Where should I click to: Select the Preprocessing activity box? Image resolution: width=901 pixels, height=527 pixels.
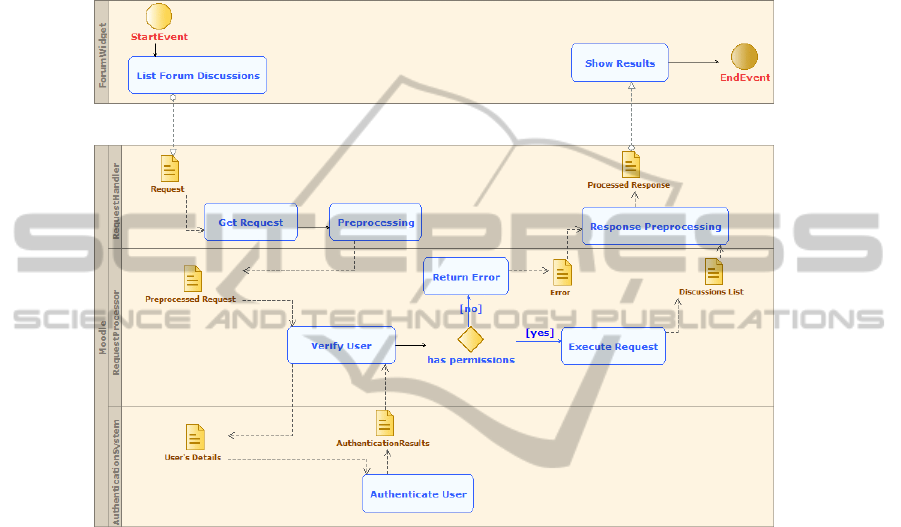coord(376,222)
